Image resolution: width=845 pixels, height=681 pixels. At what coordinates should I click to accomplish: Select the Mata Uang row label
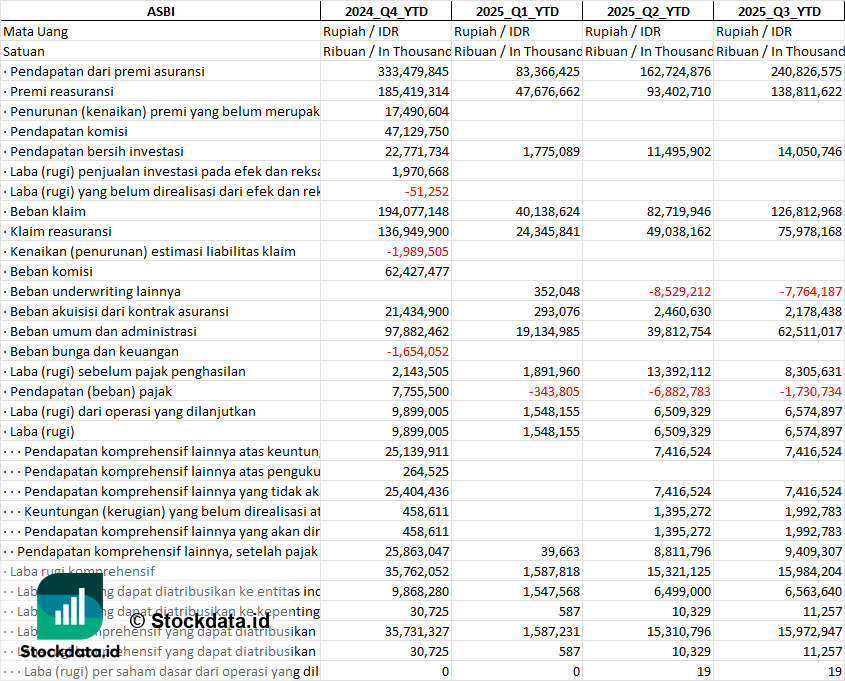tap(36, 31)
